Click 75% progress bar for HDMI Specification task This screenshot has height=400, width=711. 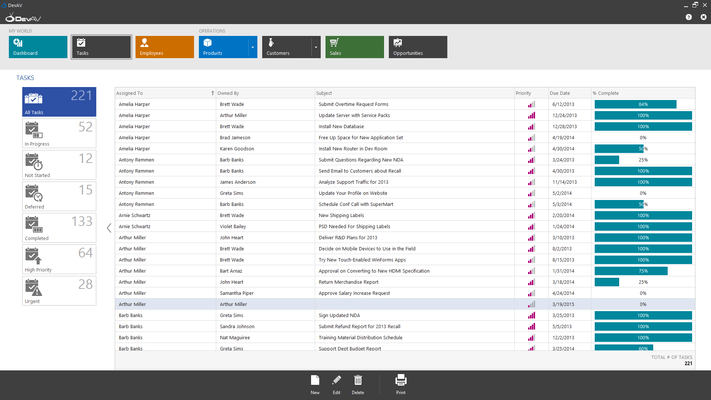(x=631, y=271)
